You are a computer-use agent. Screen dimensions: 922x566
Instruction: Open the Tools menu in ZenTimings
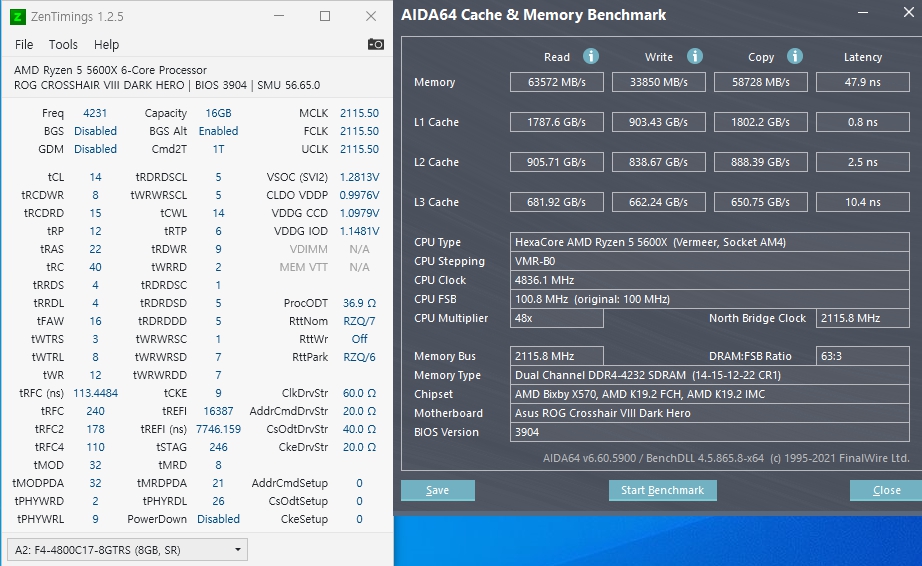point(63,45)
